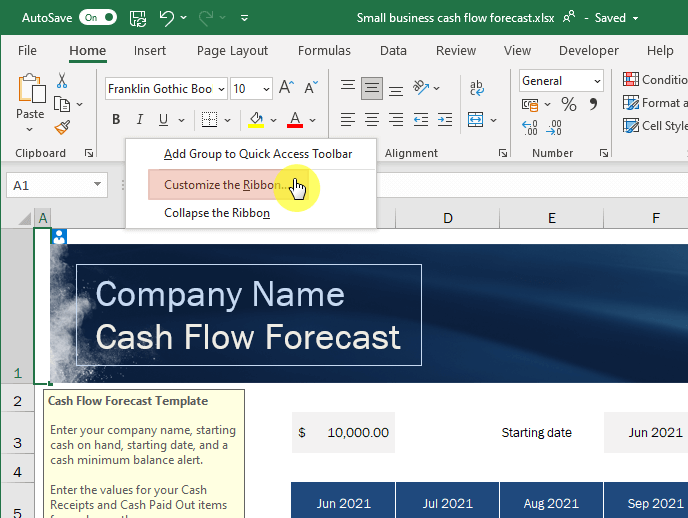Click the Undo arrow icon
The height and width of the screenshot is (518, 688).
(x=167, y=18)
